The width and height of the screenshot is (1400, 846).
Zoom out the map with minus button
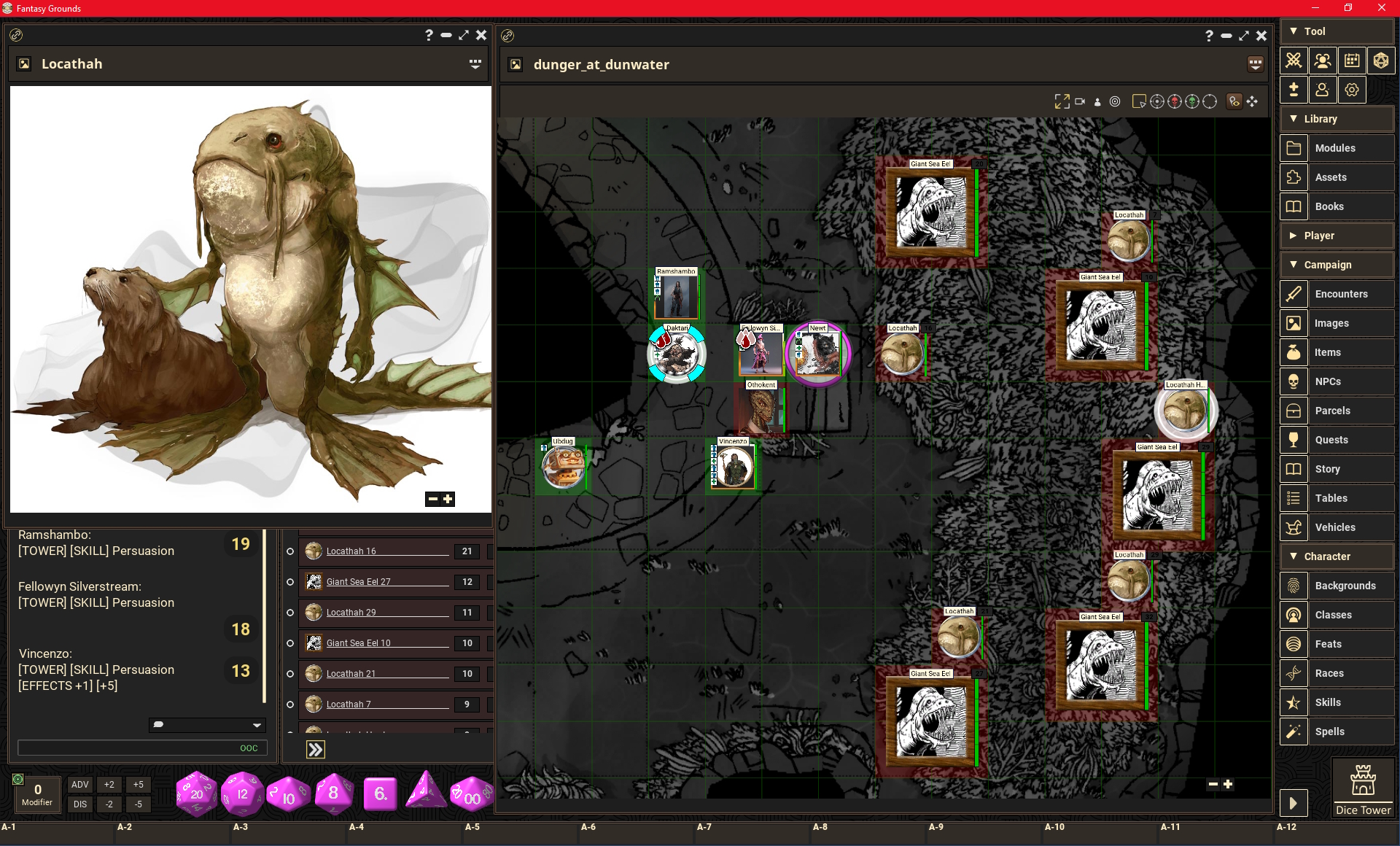[1213, 785]
